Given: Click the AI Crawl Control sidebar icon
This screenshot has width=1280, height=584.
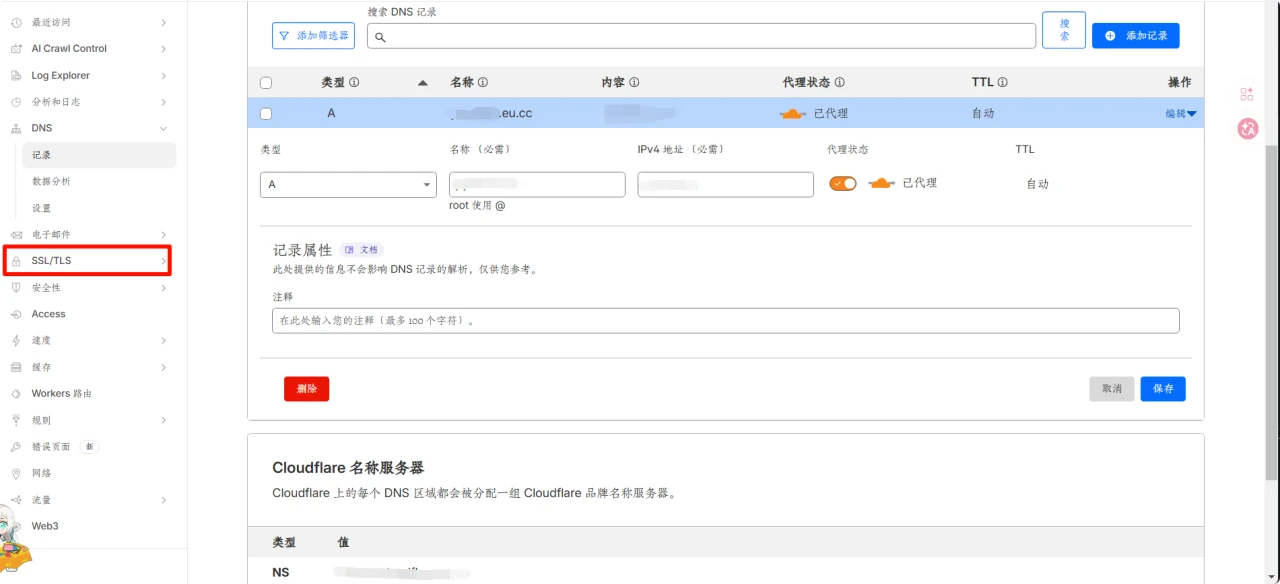Looking at the screenshot, I should pyautogui.click(x=16, y=48).
